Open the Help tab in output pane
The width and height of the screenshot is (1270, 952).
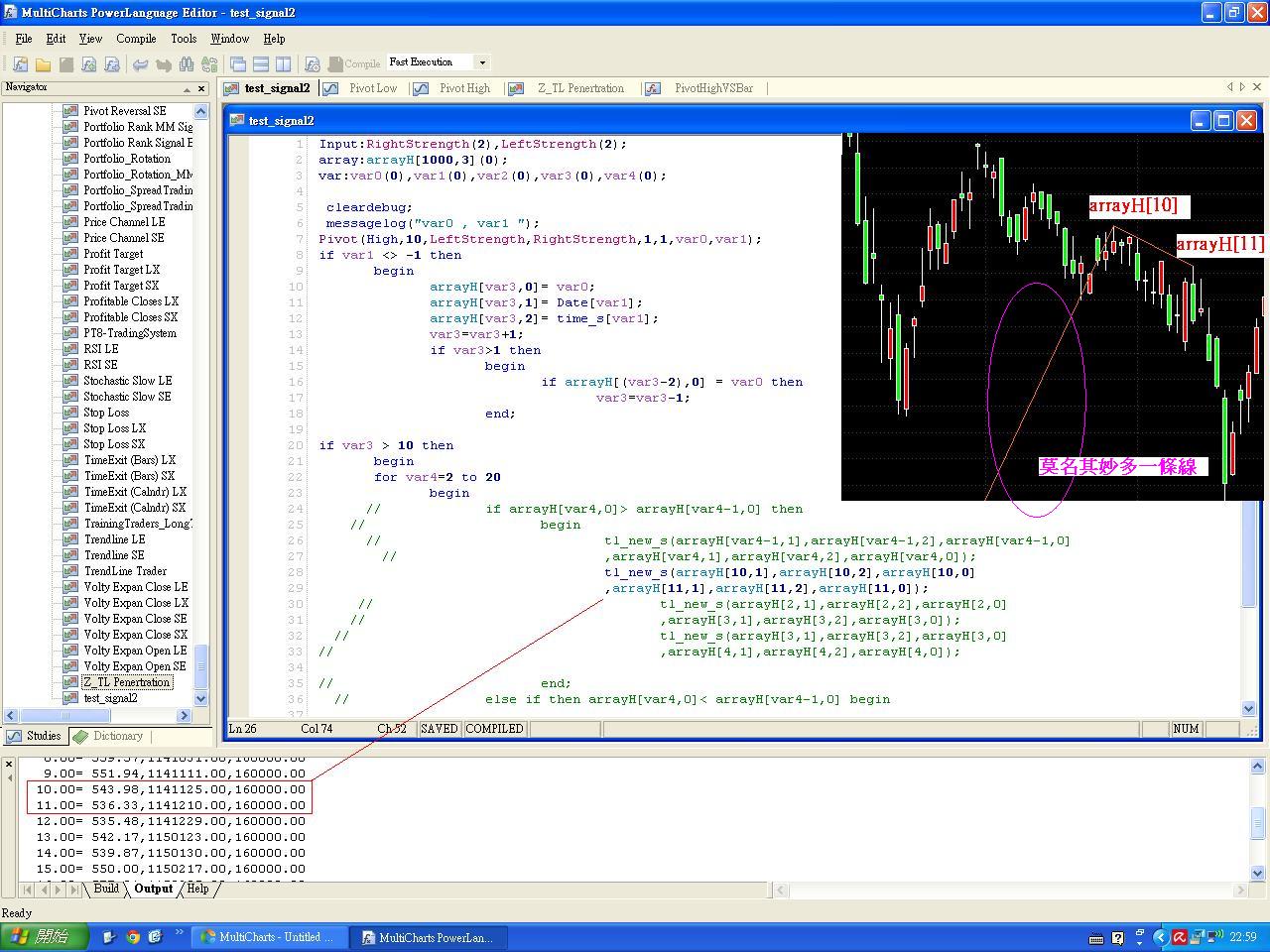pyautogui.click(x=197, y=889)
